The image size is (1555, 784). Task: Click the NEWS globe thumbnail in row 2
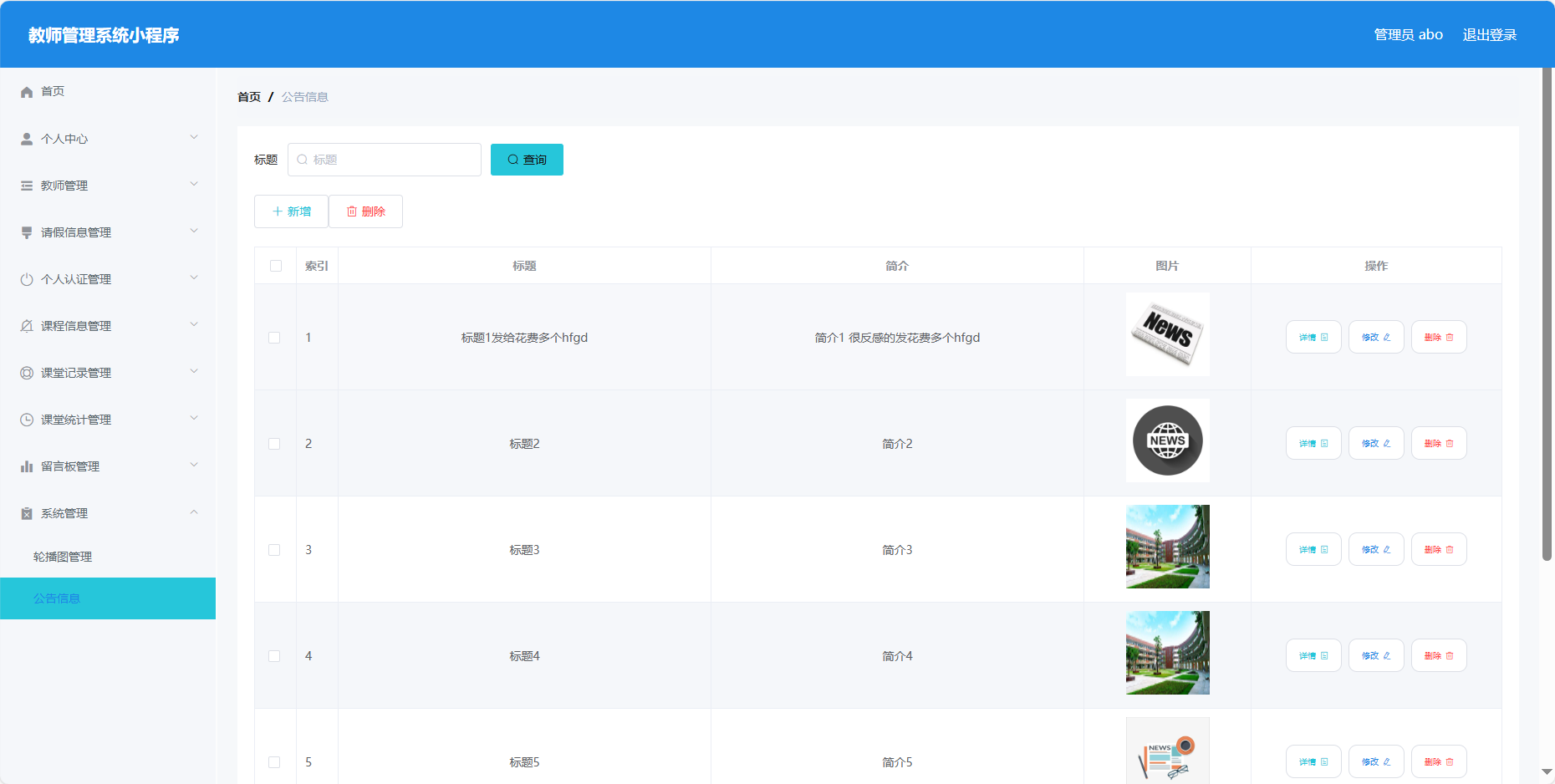pyautogui.click(x=1167, y=440)
